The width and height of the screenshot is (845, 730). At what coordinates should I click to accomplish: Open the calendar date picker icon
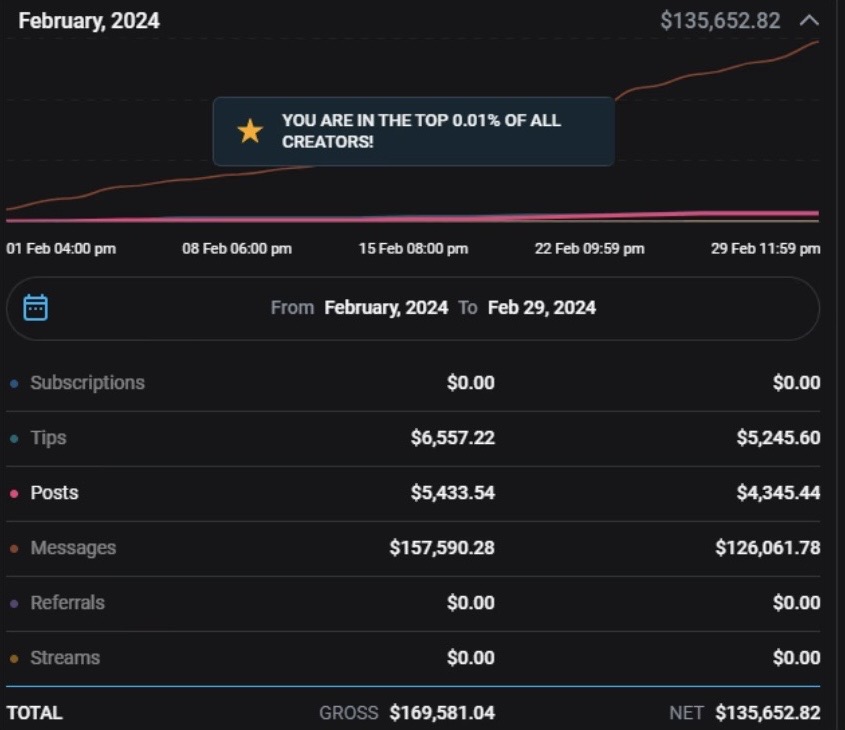point(37,308)
